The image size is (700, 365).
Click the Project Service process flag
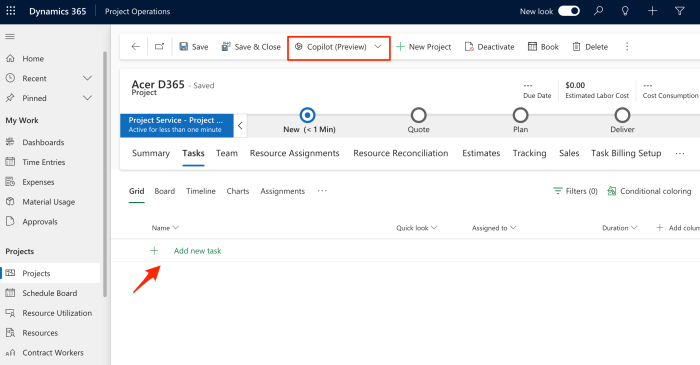[x=177, y=125]
